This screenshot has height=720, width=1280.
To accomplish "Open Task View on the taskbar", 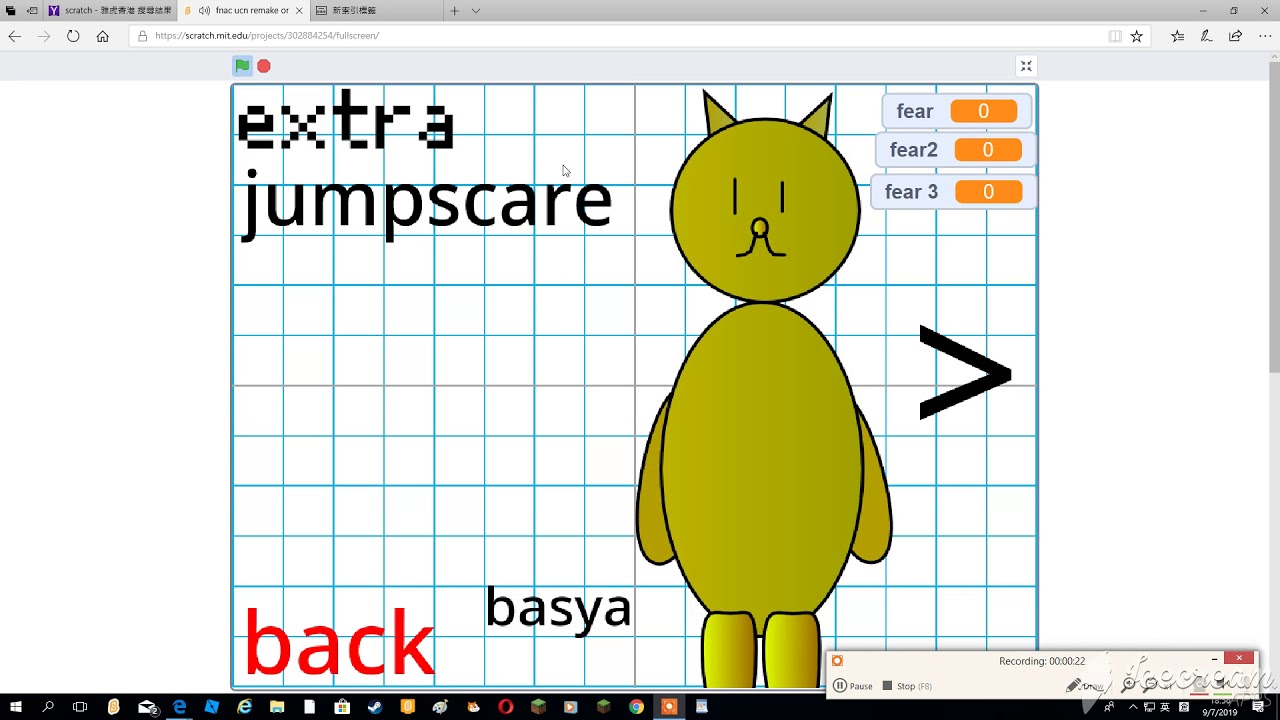I will 80,707.
